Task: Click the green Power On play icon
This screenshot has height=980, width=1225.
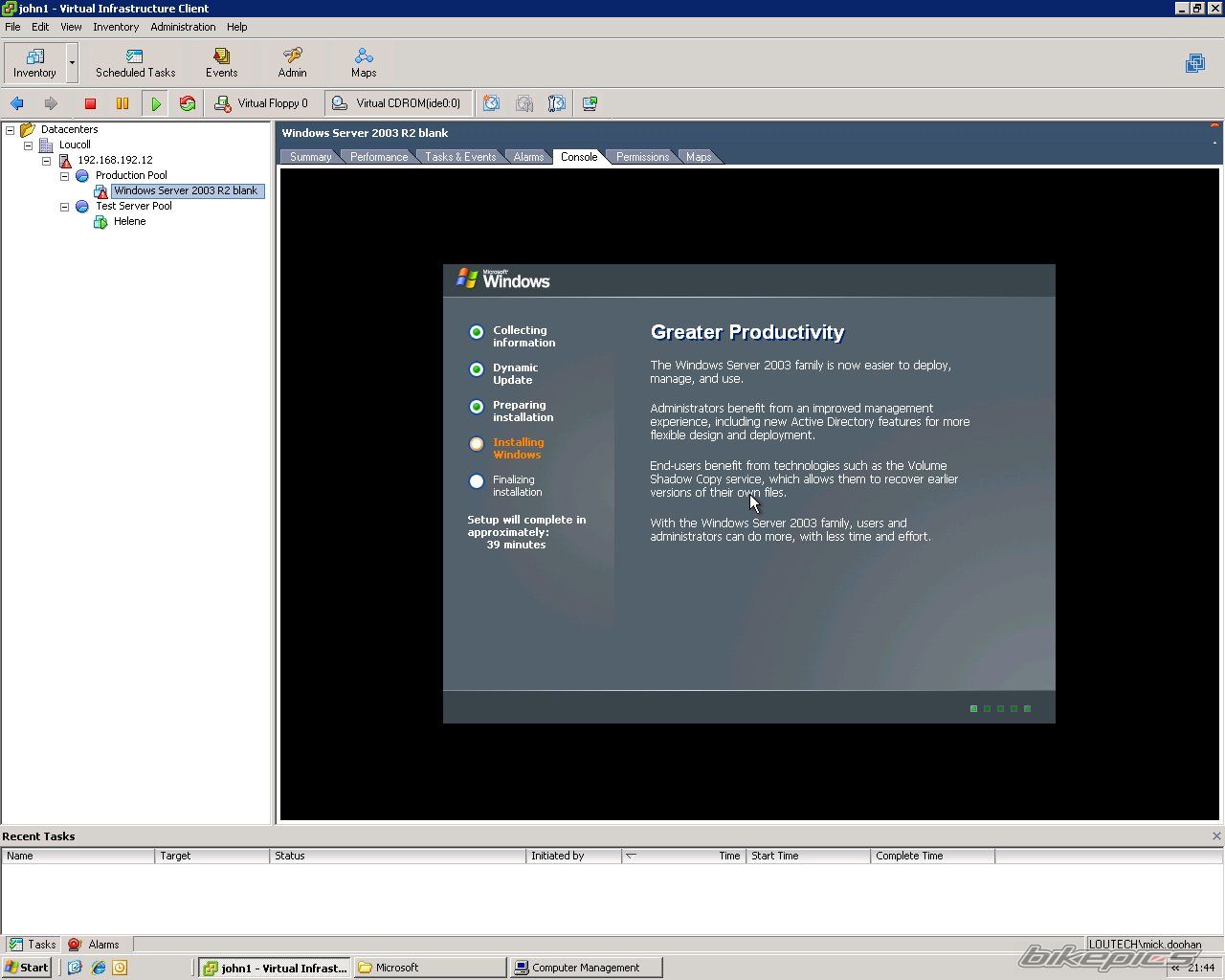Action: click(155, 103)
